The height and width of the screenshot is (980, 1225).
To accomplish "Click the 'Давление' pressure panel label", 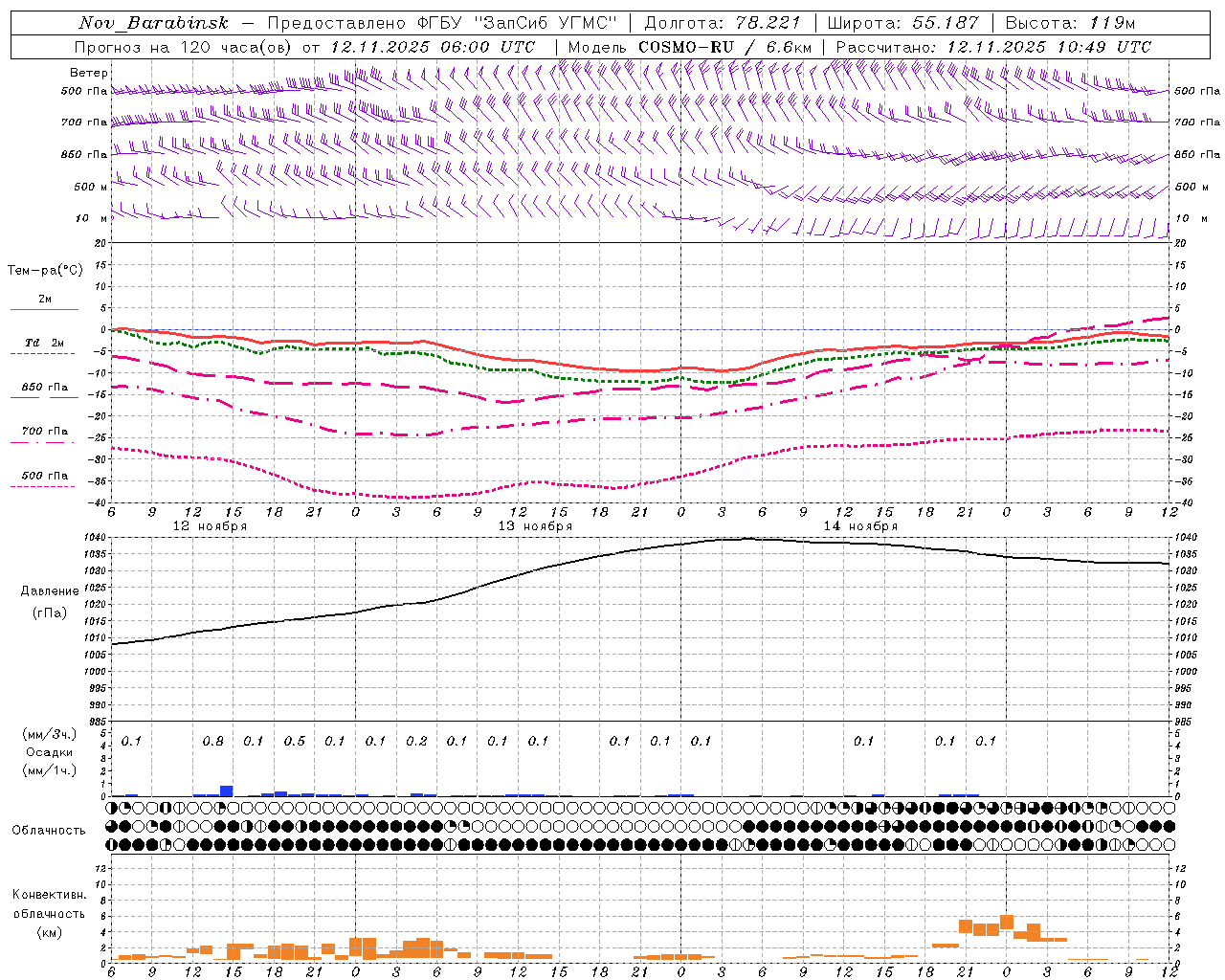I will pos(50,591).
